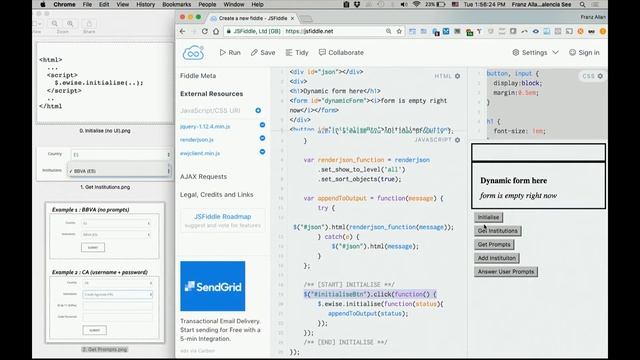Click Zoom out in Preview toolbar
Image resolution: width=640 pixels, height=360 pixels.
click(x=55, y=24)
